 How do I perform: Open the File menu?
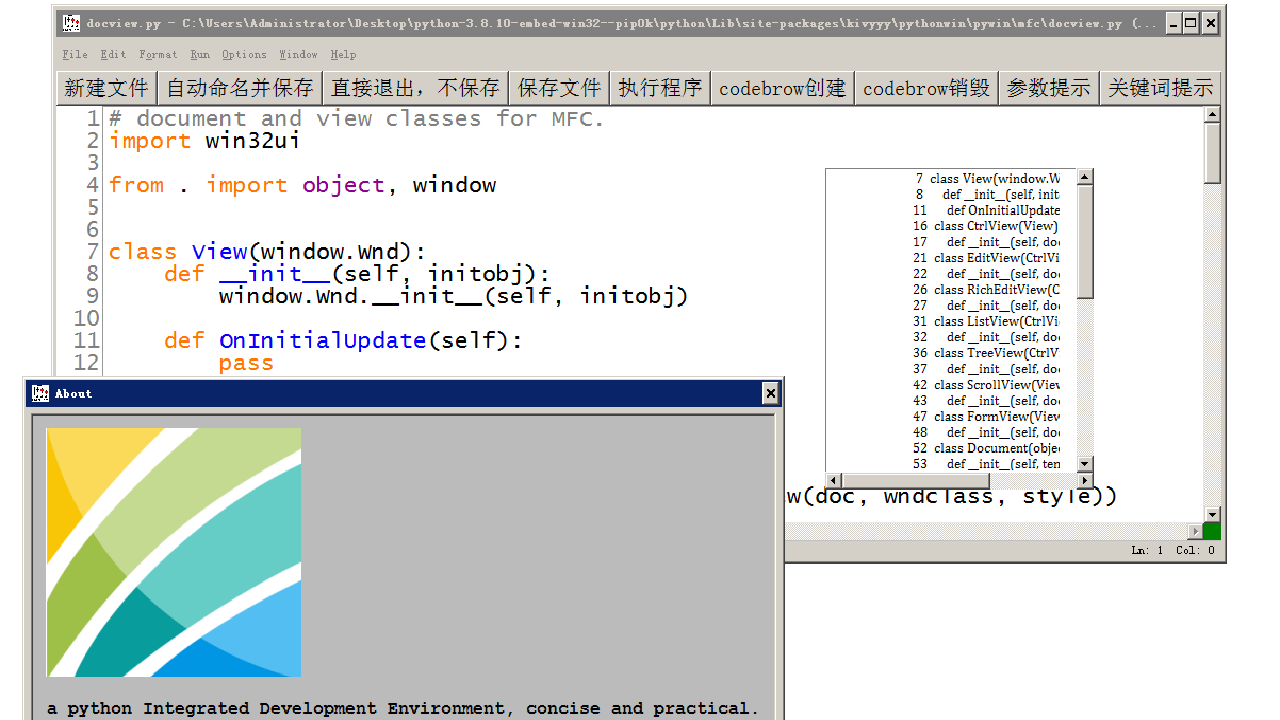point(75,55)
